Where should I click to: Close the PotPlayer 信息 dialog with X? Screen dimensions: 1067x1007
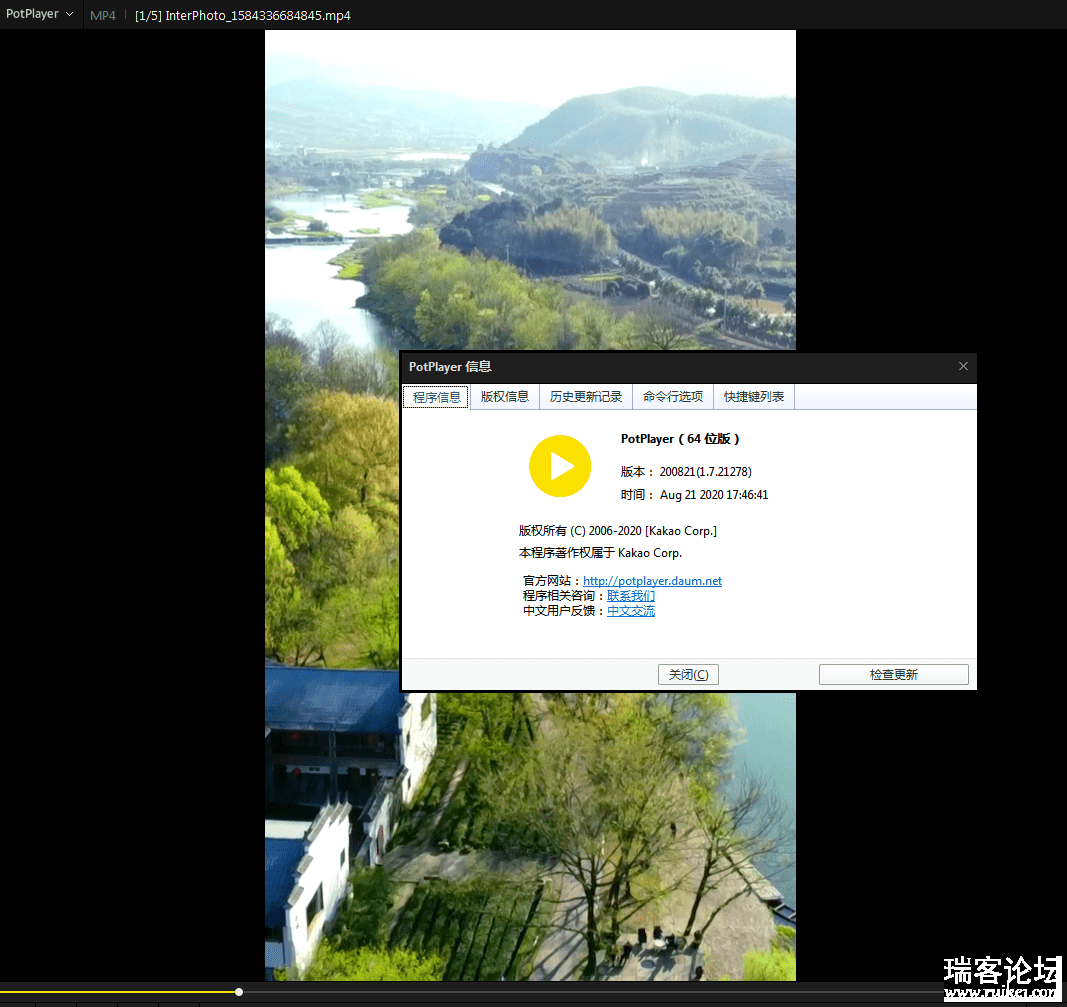[963, 366]
